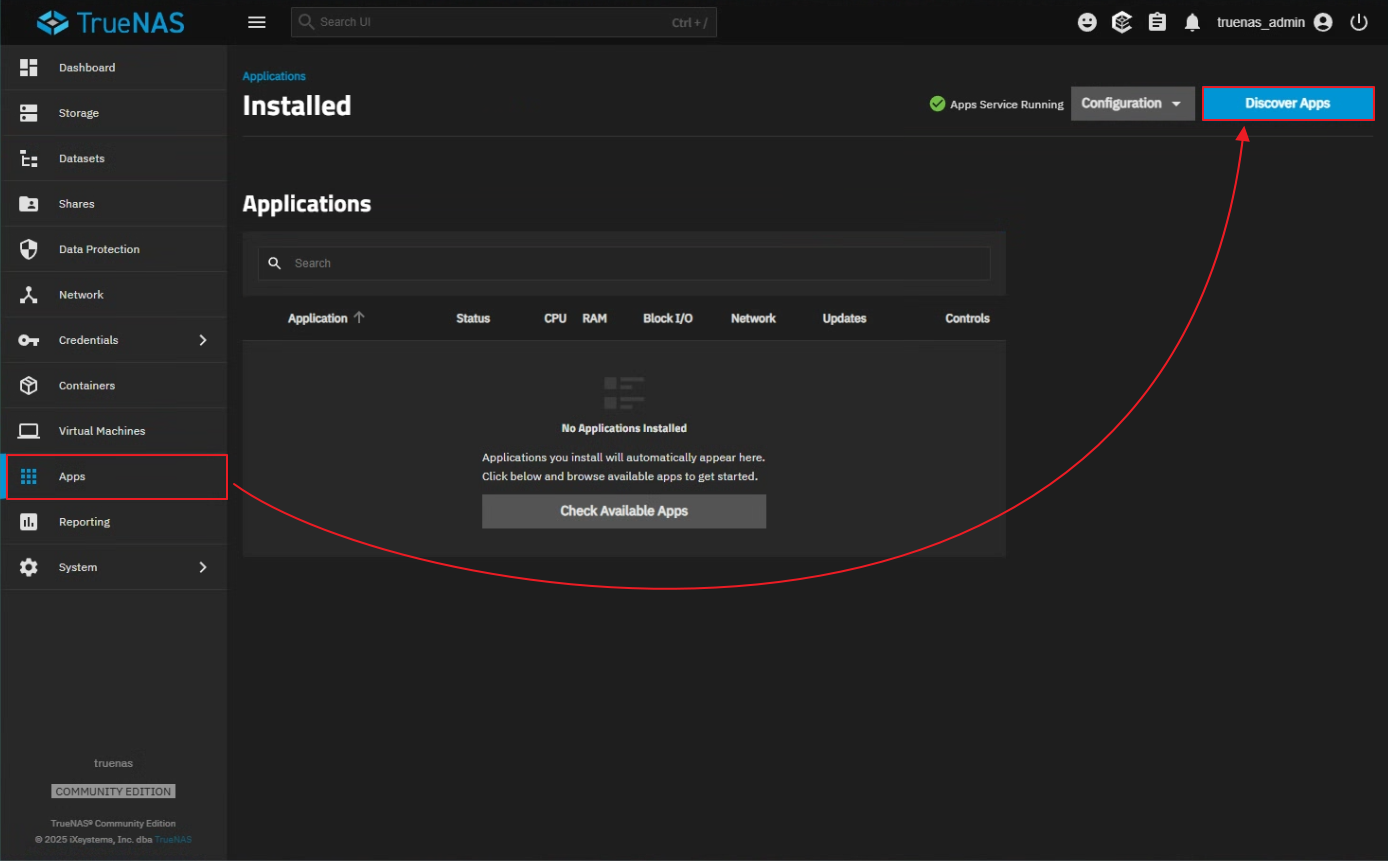This screenshot has height=861, width=1388.
Task: Click the Apps grid icon
Action: (x=29, y=476)
